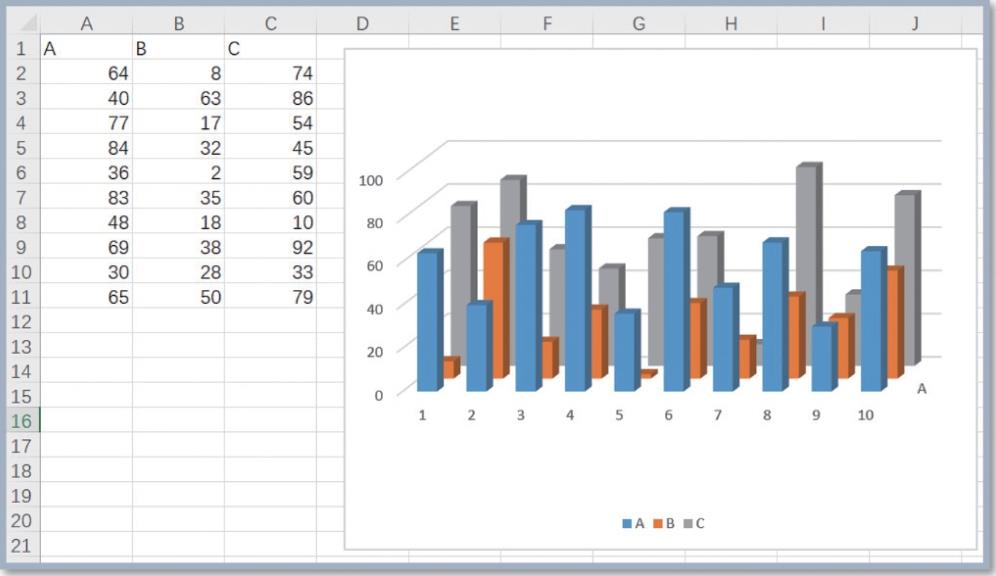Click cell B1 containing the text B

click(178, 48)
